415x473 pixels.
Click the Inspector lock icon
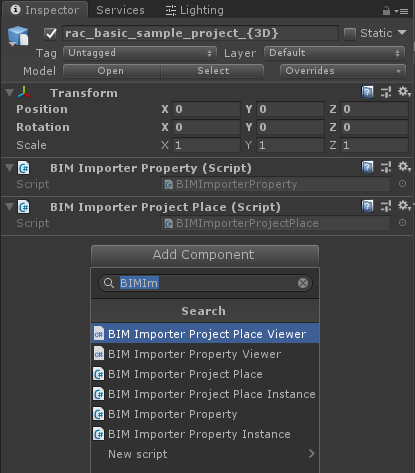click(x=386, y=11)
